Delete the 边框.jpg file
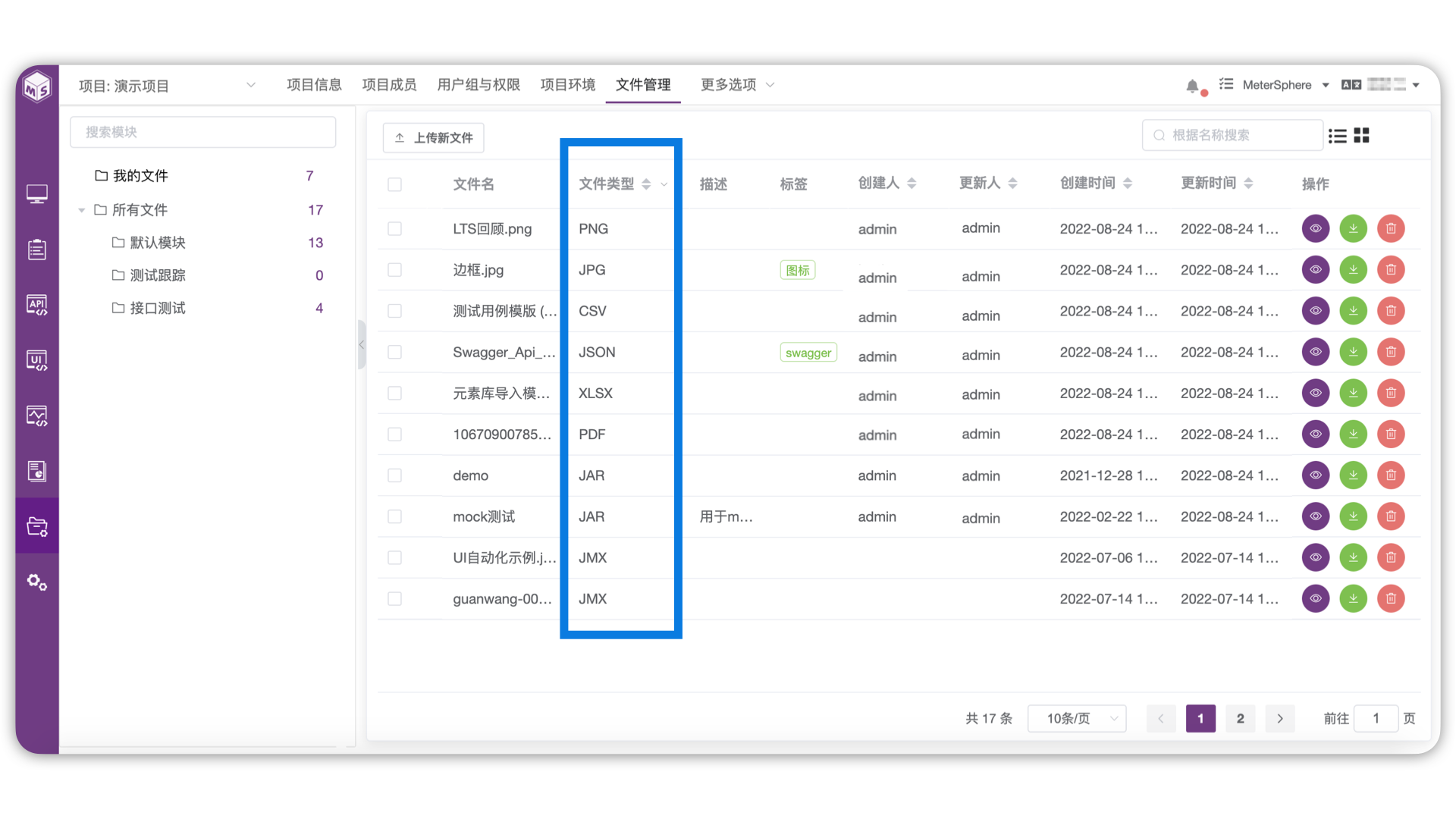The height and width of the screenshot is (819, 1456). pyautogui.click(x=1391, y=269)
